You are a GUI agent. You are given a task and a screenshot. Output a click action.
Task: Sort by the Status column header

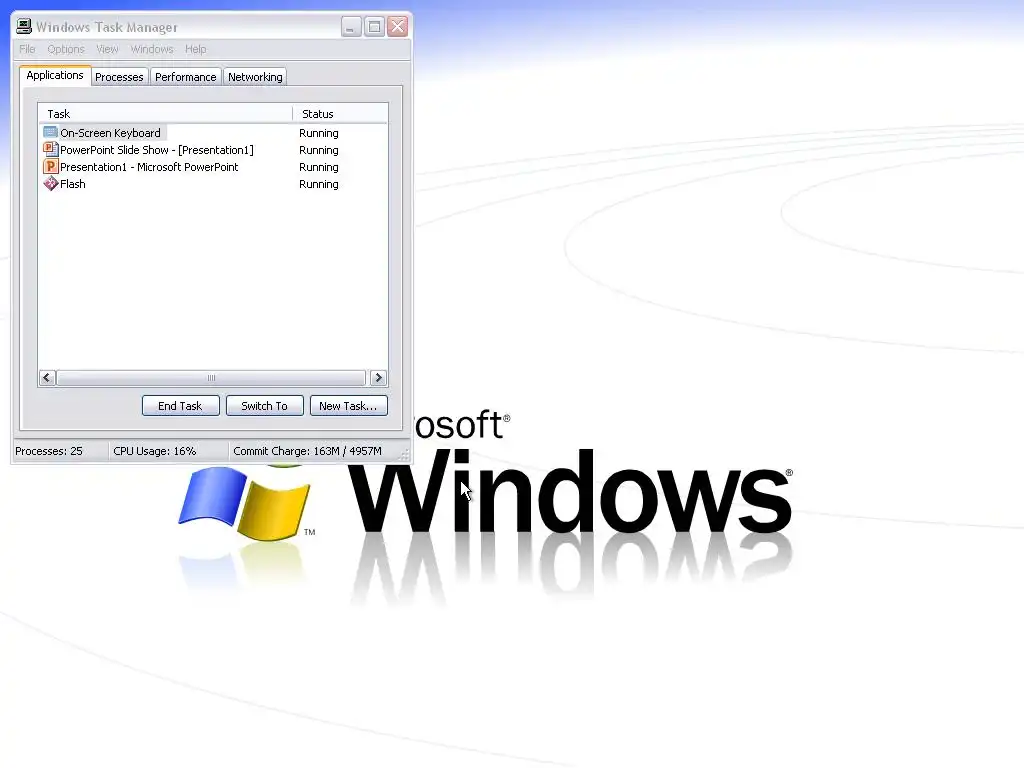click(x=340, y=114)
